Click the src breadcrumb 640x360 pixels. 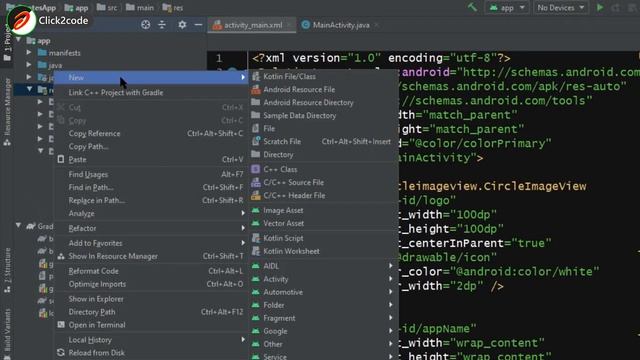[x=107, y=7]
